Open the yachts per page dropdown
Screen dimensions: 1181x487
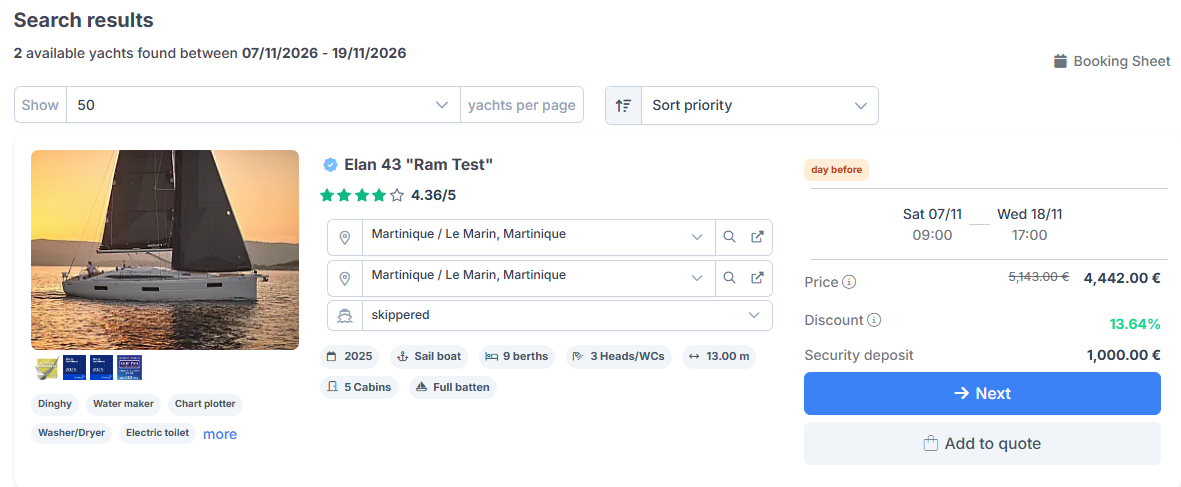tap(264, 105)
